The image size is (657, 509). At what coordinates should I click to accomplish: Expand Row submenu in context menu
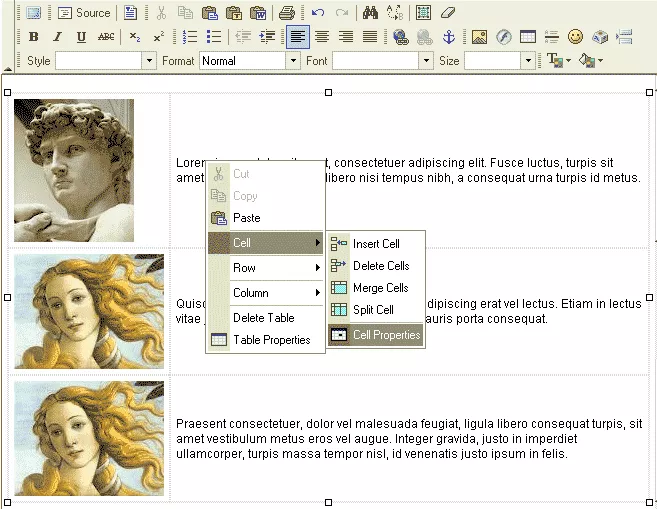pyautogui.click(x=265, y=268)
